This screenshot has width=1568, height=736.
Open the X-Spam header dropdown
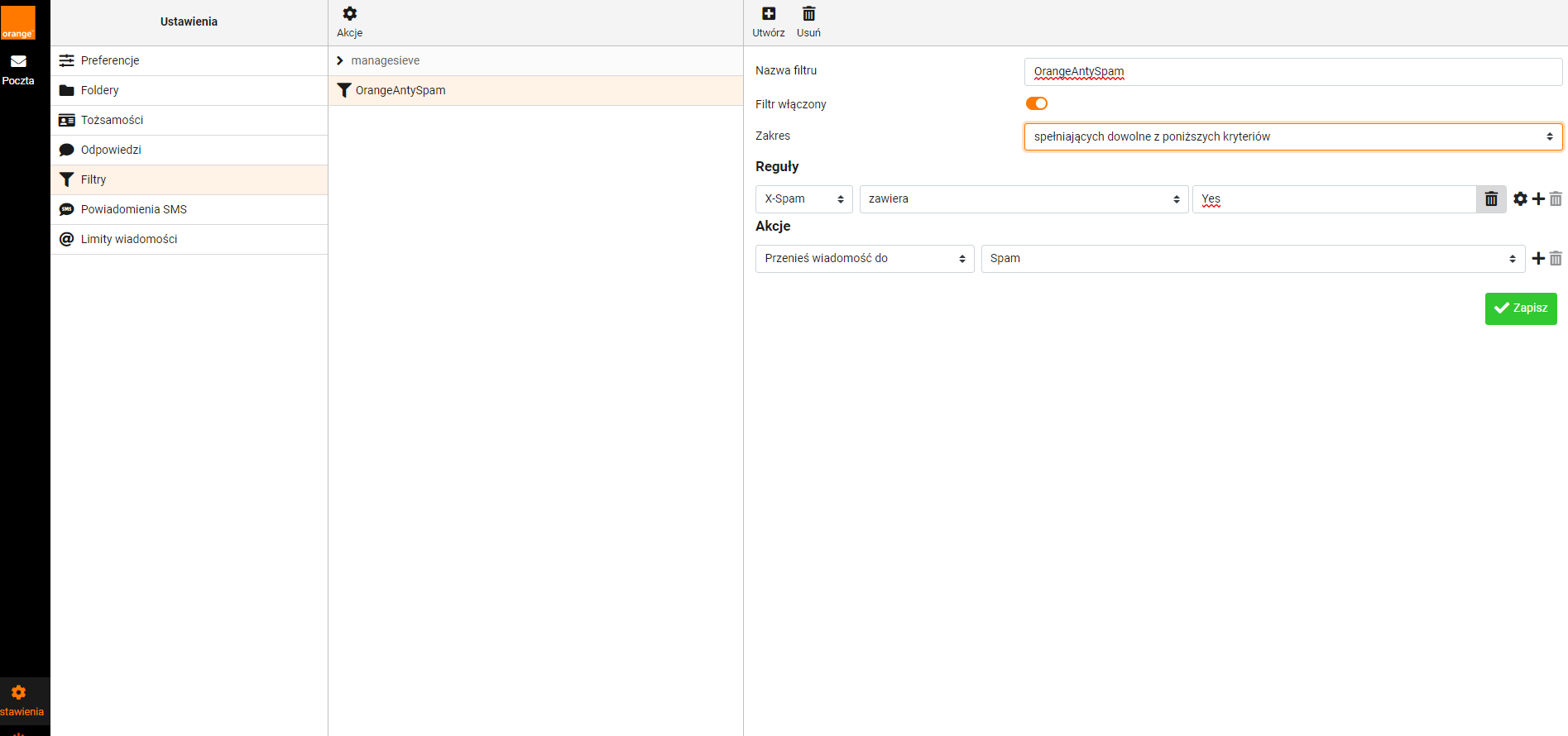coord(803,199)
